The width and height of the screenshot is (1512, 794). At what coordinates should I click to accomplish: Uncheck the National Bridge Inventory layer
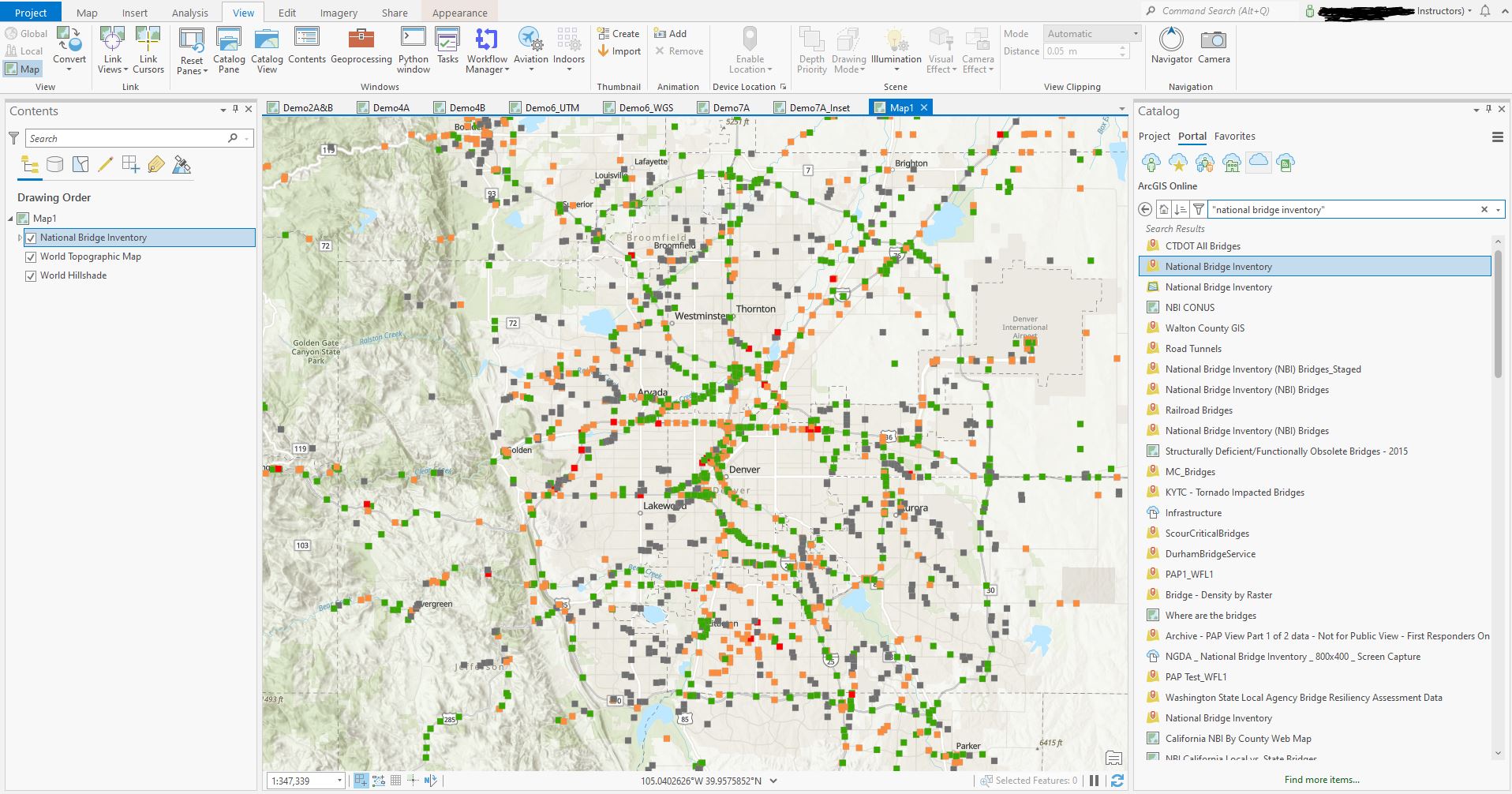click(x=31, y=237)
